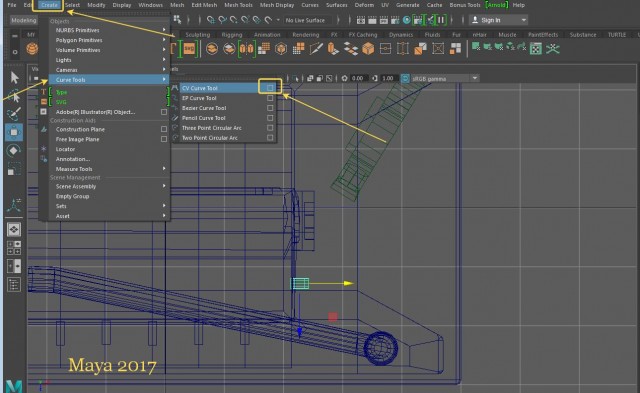Viewport: 640px width, 393px height.
Task: Activate the Move tool in toolbox
Action: coord(14,132)
